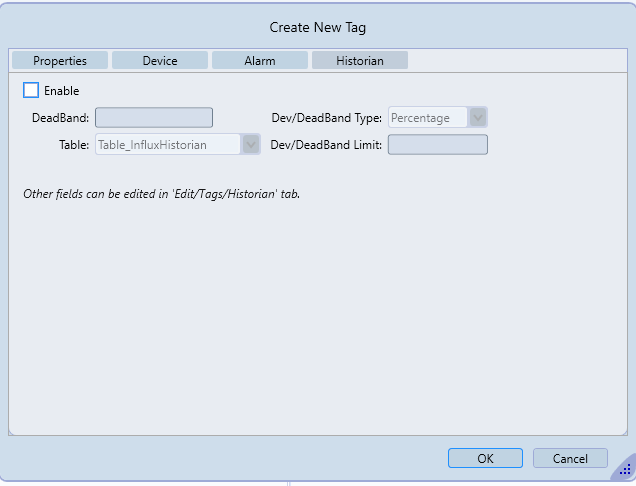Click the resize grip in dialog corner
The image size is (636, 486).
point(625,469)
